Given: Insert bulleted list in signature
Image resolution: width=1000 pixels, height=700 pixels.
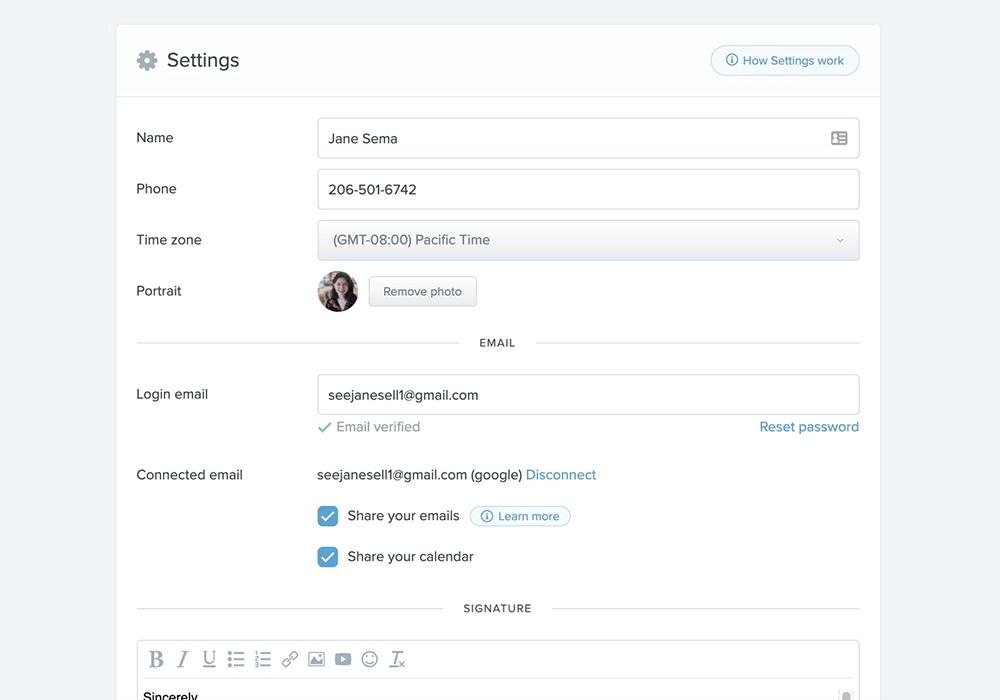Looking at the screenshot, I should (x=236, y=659).
